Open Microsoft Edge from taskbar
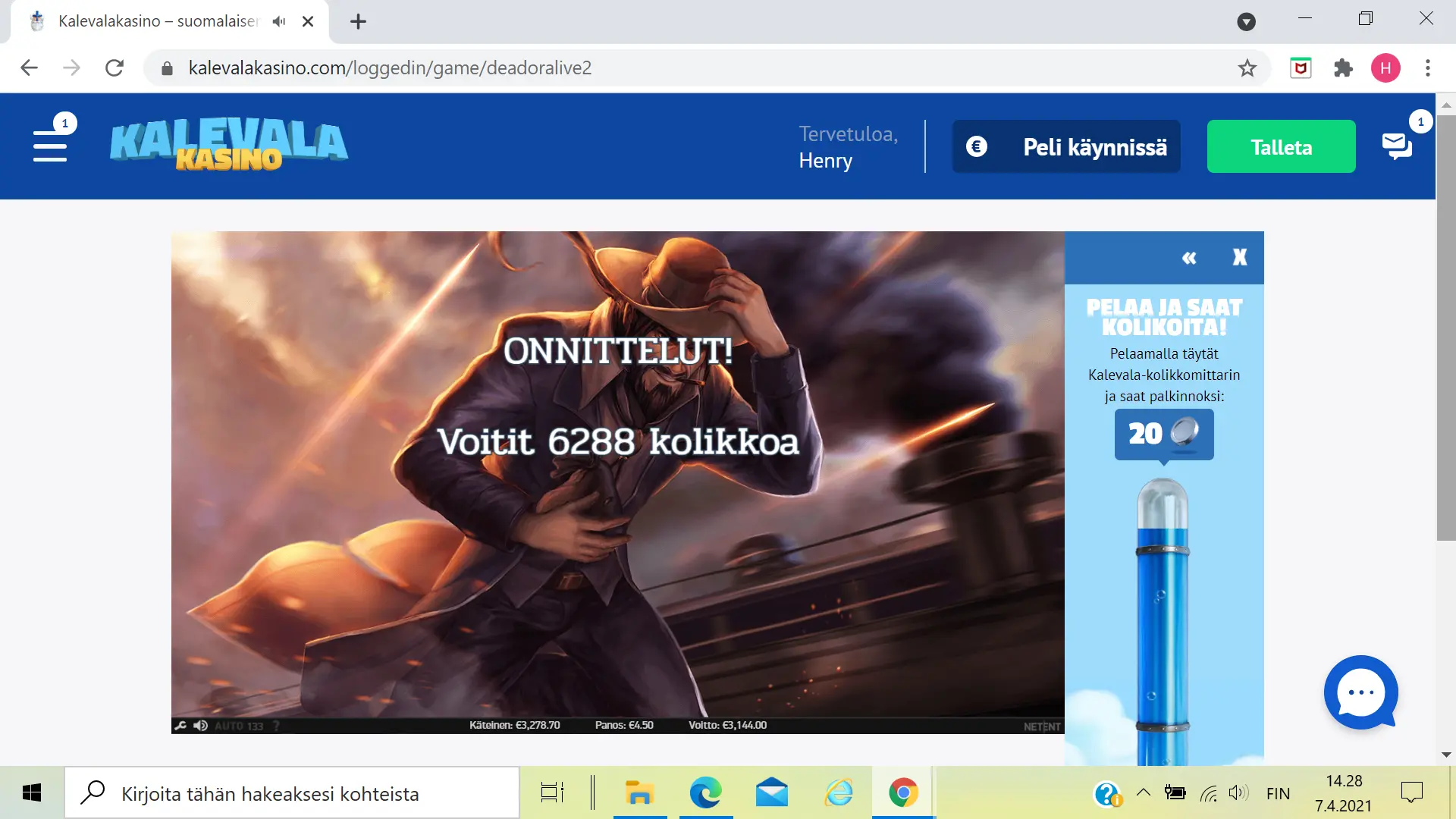 click(x=705, y=793)
